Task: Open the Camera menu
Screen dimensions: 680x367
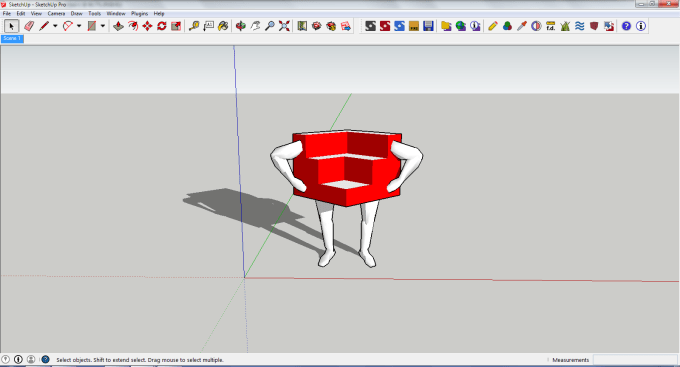Action: 56,13
